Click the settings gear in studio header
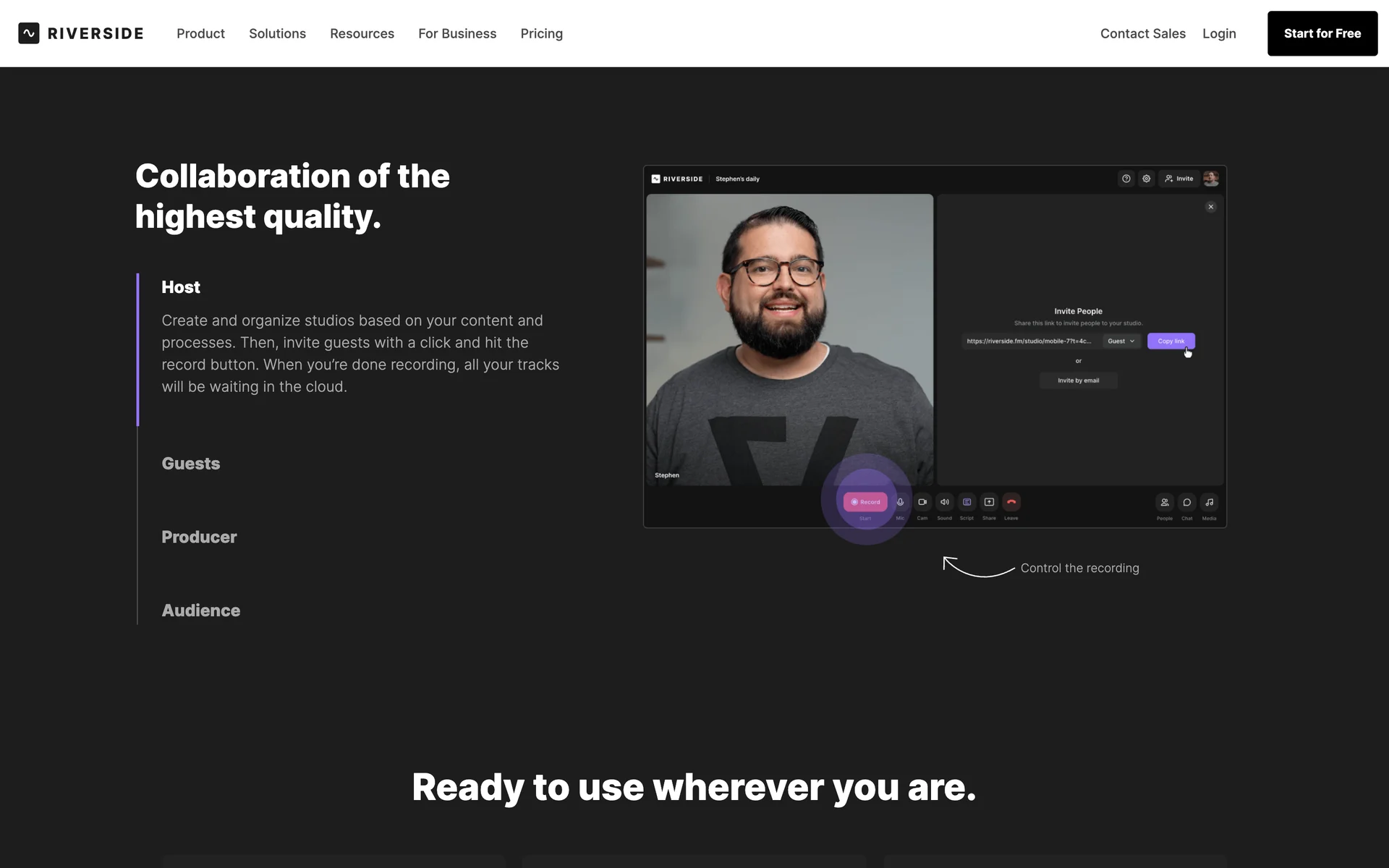The height and width of the screenshot is (868, 1389). 1147,179
